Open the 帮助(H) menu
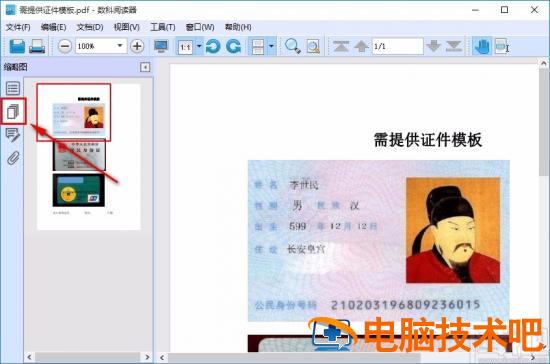550x364 pixels. point(238,27)
